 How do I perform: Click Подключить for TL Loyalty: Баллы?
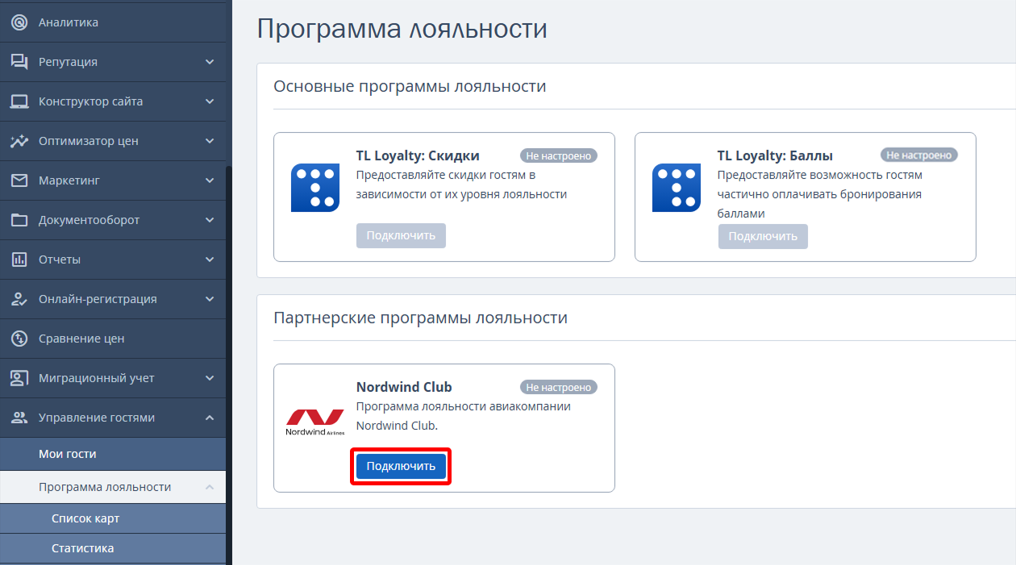tap(763, 236)
